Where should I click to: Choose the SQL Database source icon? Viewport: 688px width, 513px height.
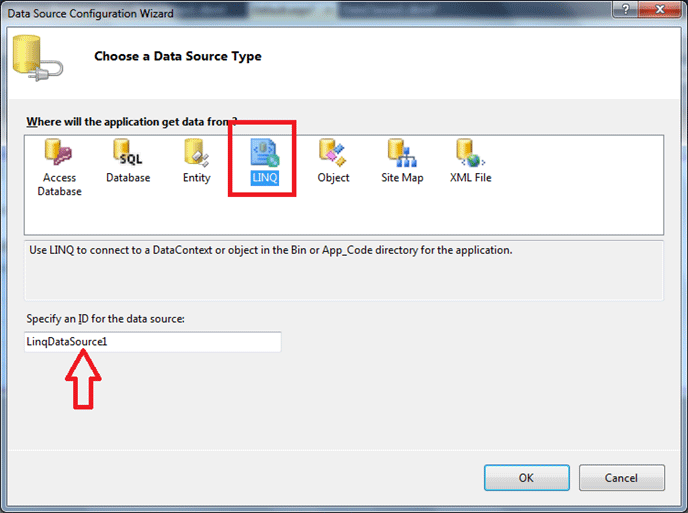coord(128,152)
